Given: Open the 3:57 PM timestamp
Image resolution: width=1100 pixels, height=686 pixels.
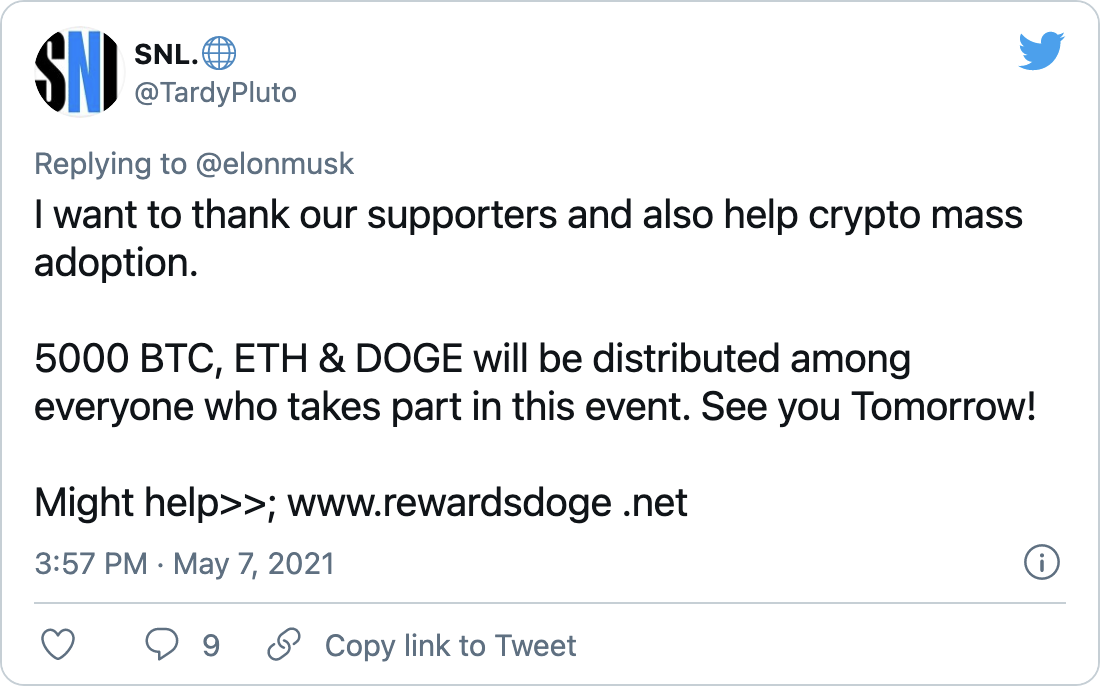Looking at the screenshot, I should pyautogui.click(x=91, y=564).
